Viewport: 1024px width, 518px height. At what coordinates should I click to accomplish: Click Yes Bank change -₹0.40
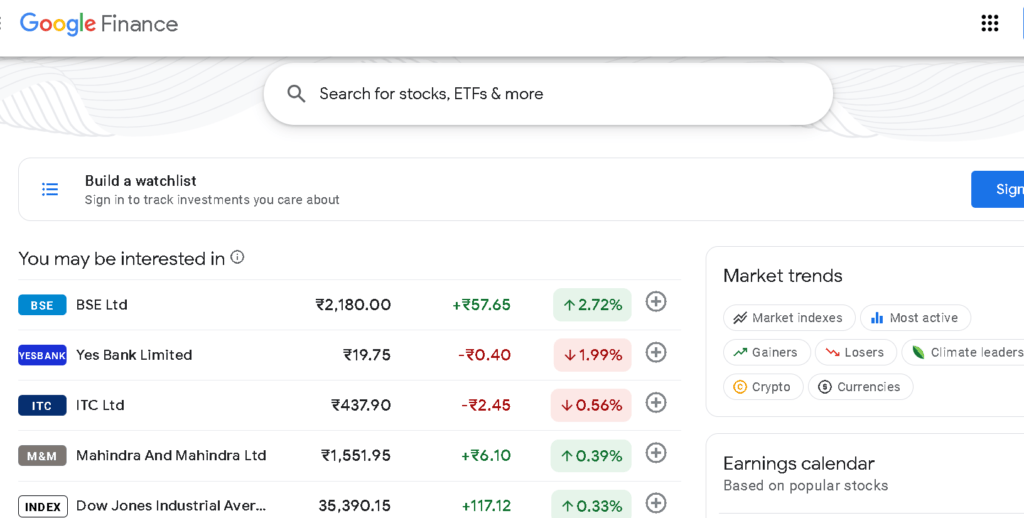(x=484, y=355)
